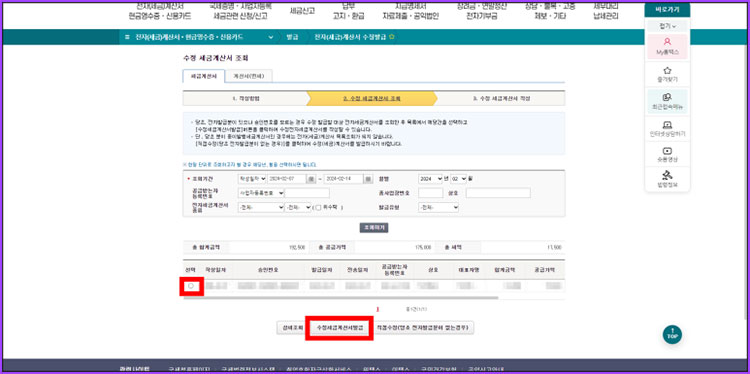Image resolution: width=750 pixels, height=374 pixels.
Task: Click the start date field 2024-02-07
Action: (x=287, y=179)
